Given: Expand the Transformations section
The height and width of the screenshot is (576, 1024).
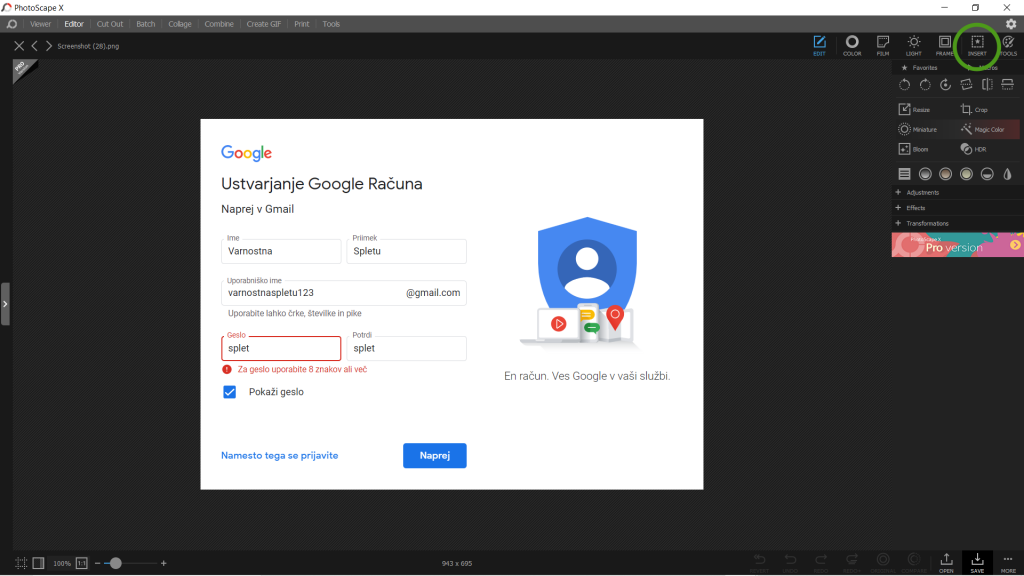Looking at the screenshot, I should click(921, 223).
